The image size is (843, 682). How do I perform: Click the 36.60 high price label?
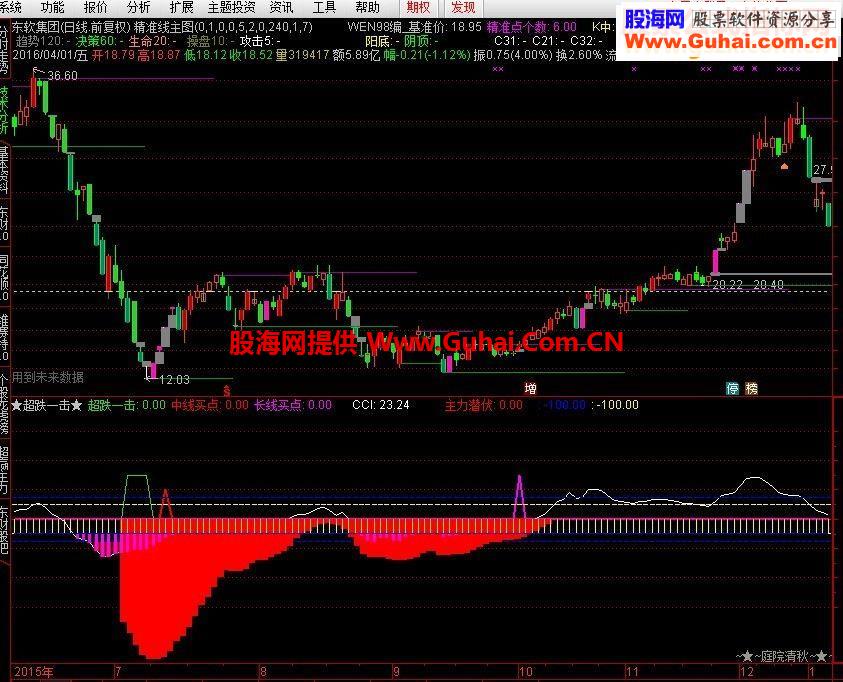pos(62,76)
